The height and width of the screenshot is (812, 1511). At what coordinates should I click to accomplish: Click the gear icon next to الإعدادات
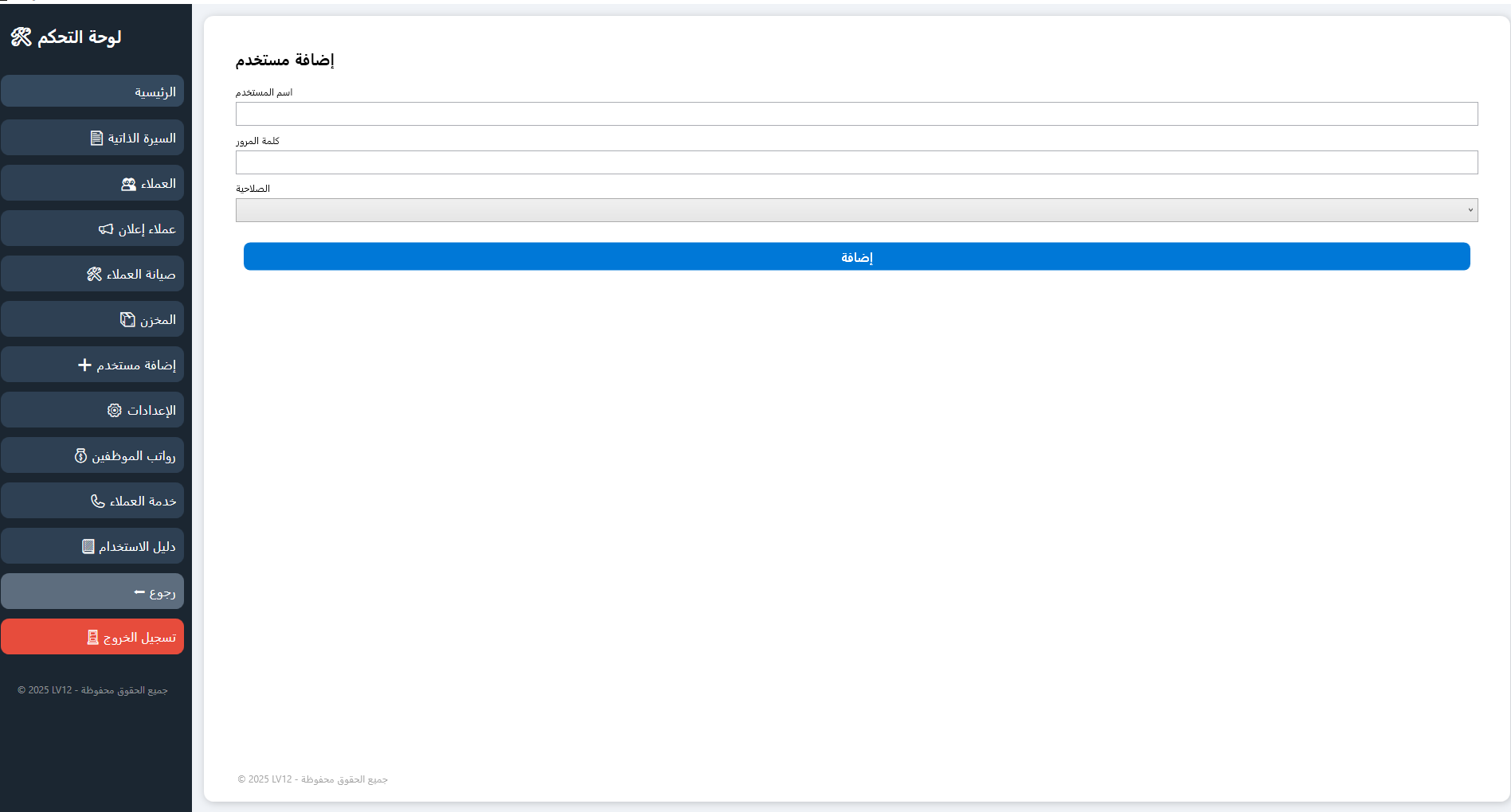pyautogui.click(x=115, y=411)
